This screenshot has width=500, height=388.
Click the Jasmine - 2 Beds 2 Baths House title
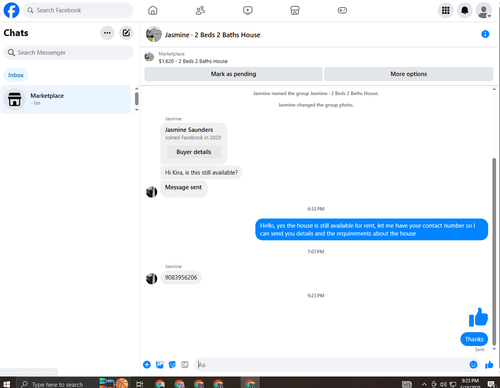(212, 35)
